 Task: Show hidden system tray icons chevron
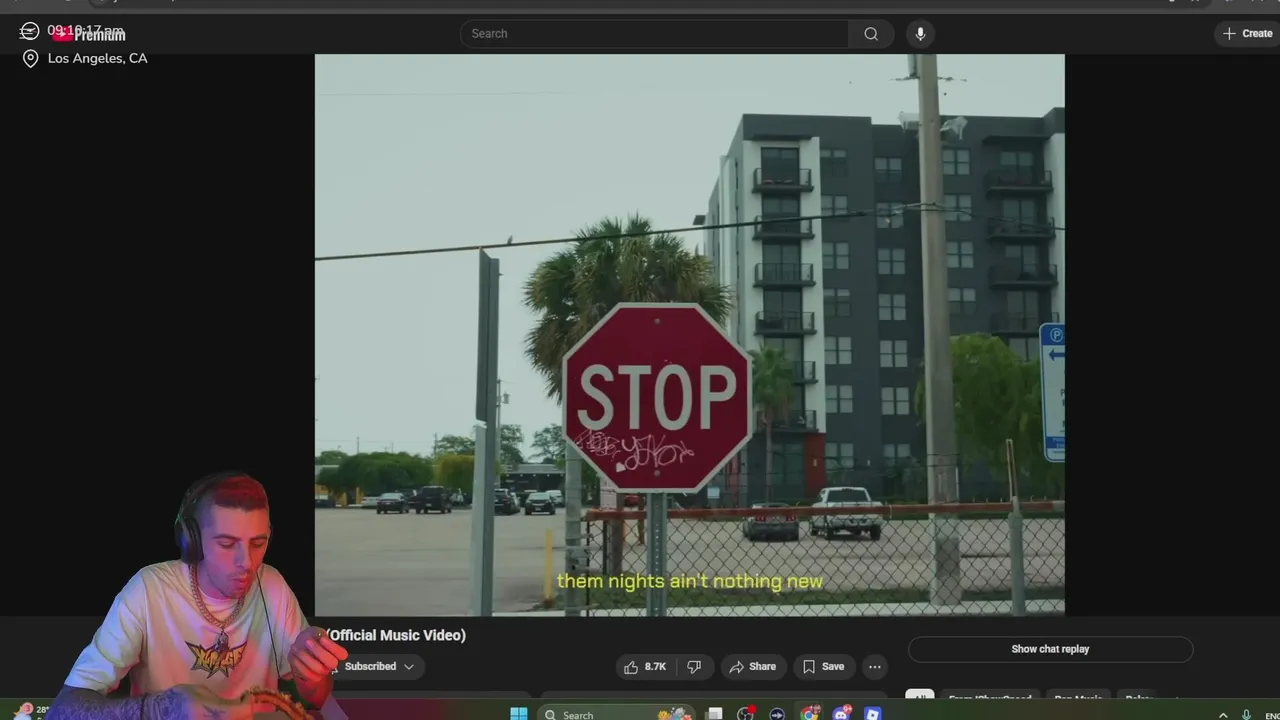1222,715
